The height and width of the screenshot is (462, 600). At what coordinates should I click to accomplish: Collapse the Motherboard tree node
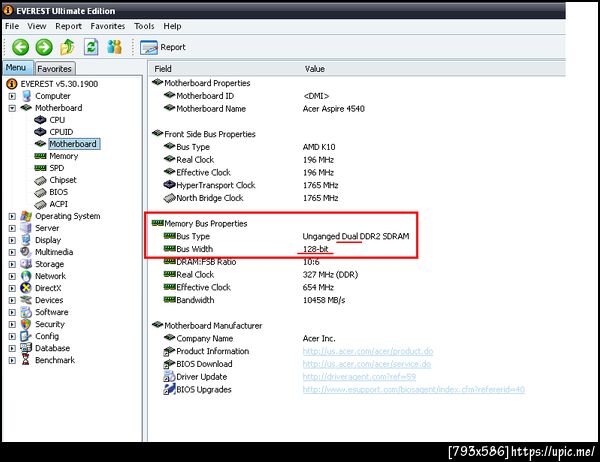pyautogui.click(x=12, y=108)
